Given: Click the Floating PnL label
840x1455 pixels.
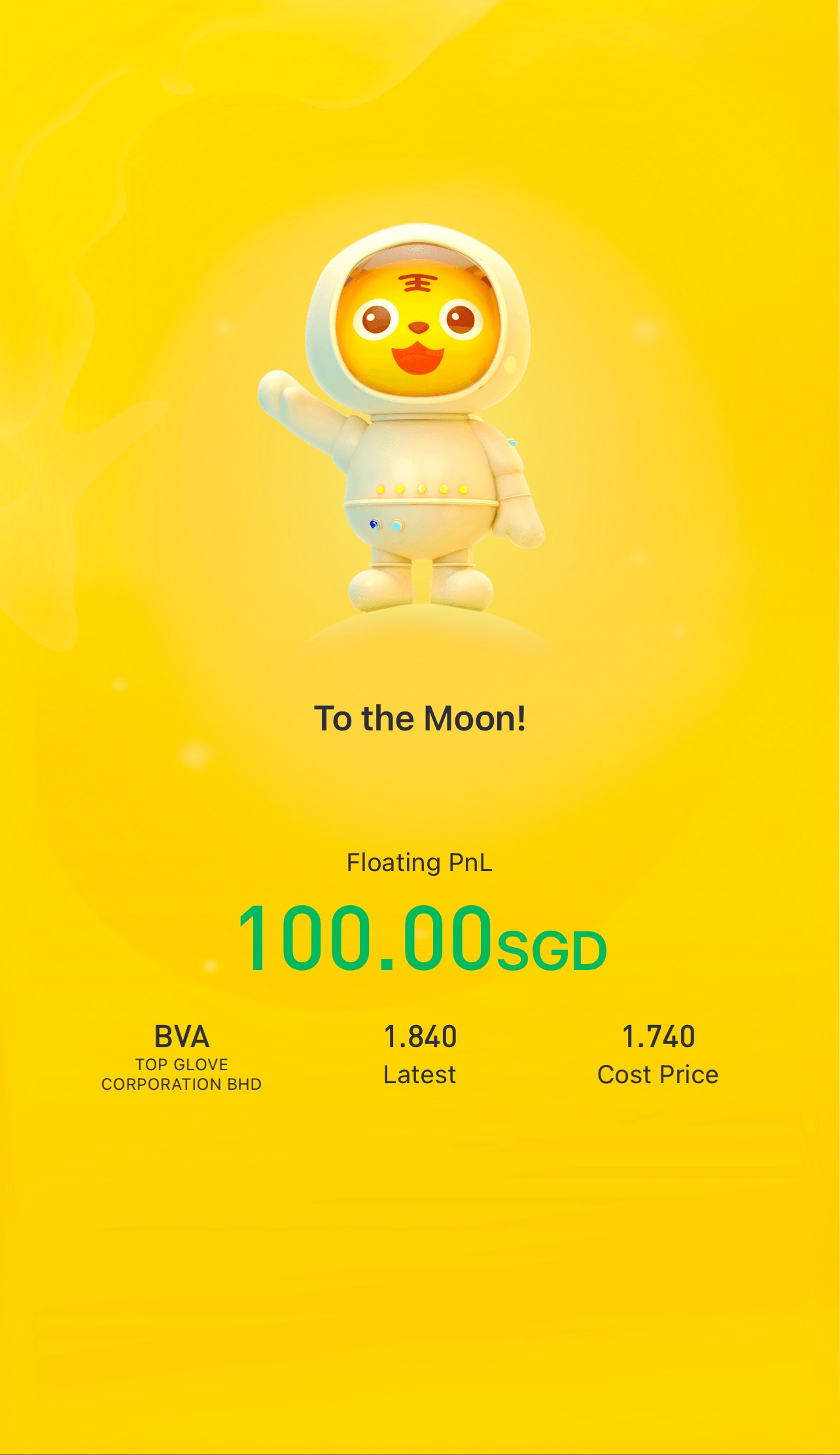Looking at the screenshot, I should pos(419,863).
